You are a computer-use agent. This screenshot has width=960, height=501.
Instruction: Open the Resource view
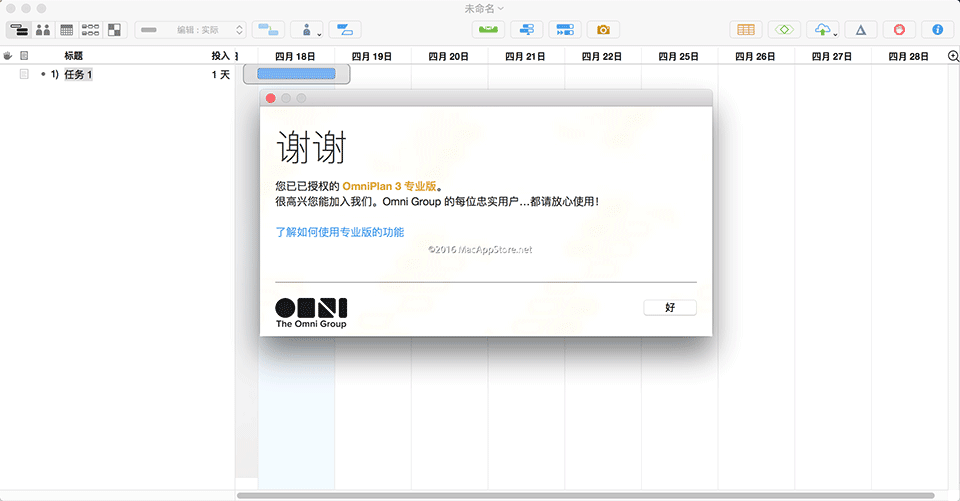click(43, 30)
